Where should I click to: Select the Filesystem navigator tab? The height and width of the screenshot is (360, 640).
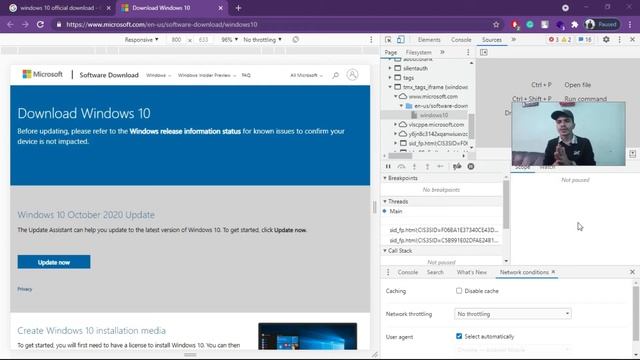pos(418,52)
